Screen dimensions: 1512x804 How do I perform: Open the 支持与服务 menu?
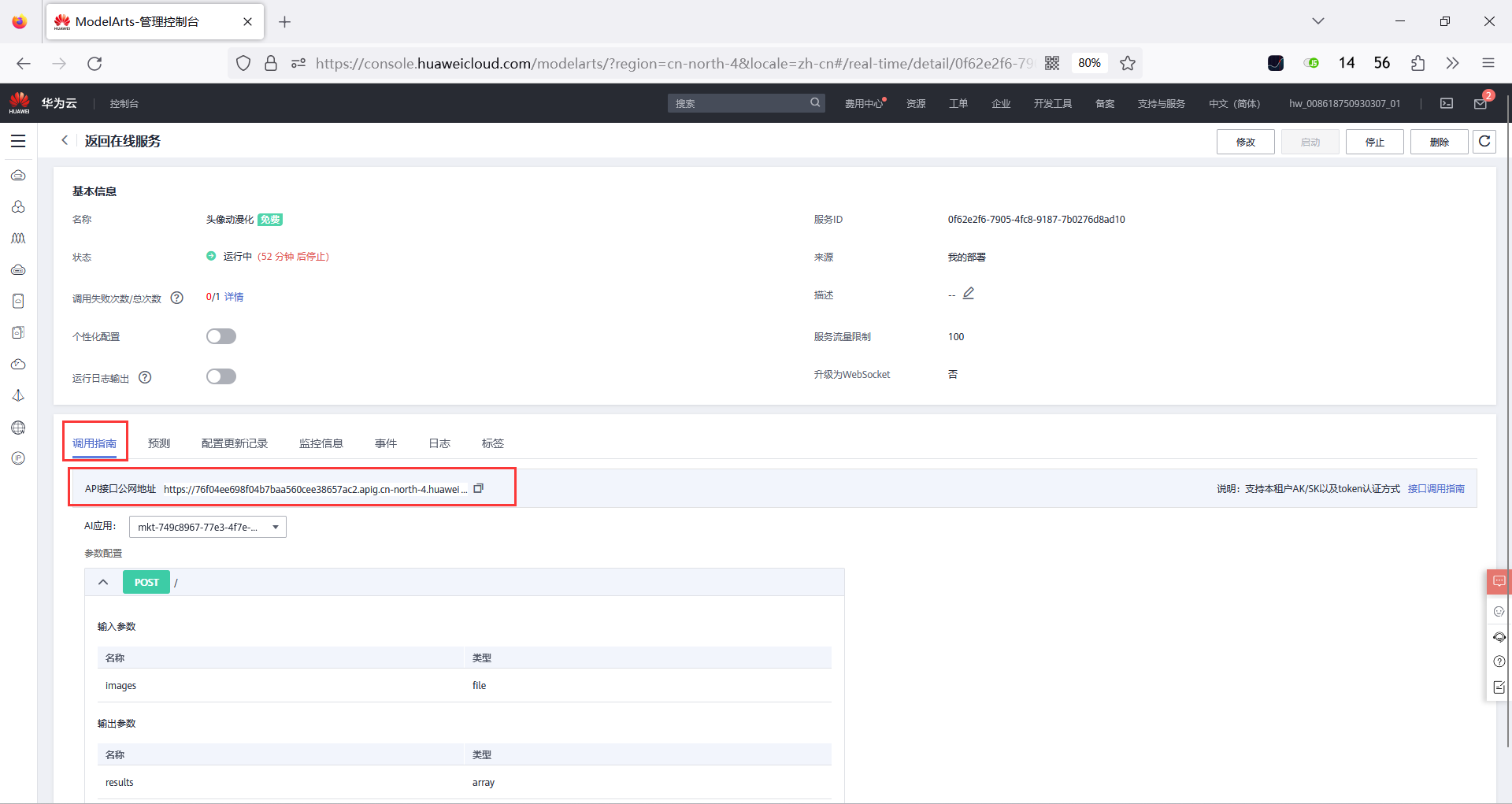1162,103
